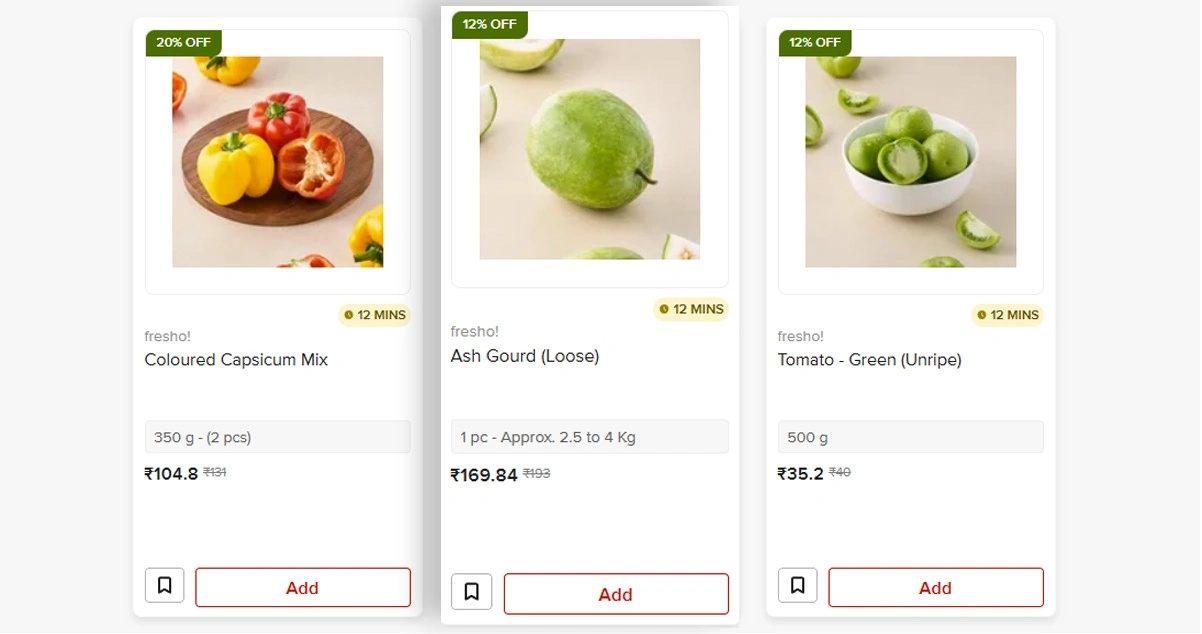Open 350 g - (2 pcs) pack selector
The height and width of the screenshot is (634, 1202).
tap(277, 437)
